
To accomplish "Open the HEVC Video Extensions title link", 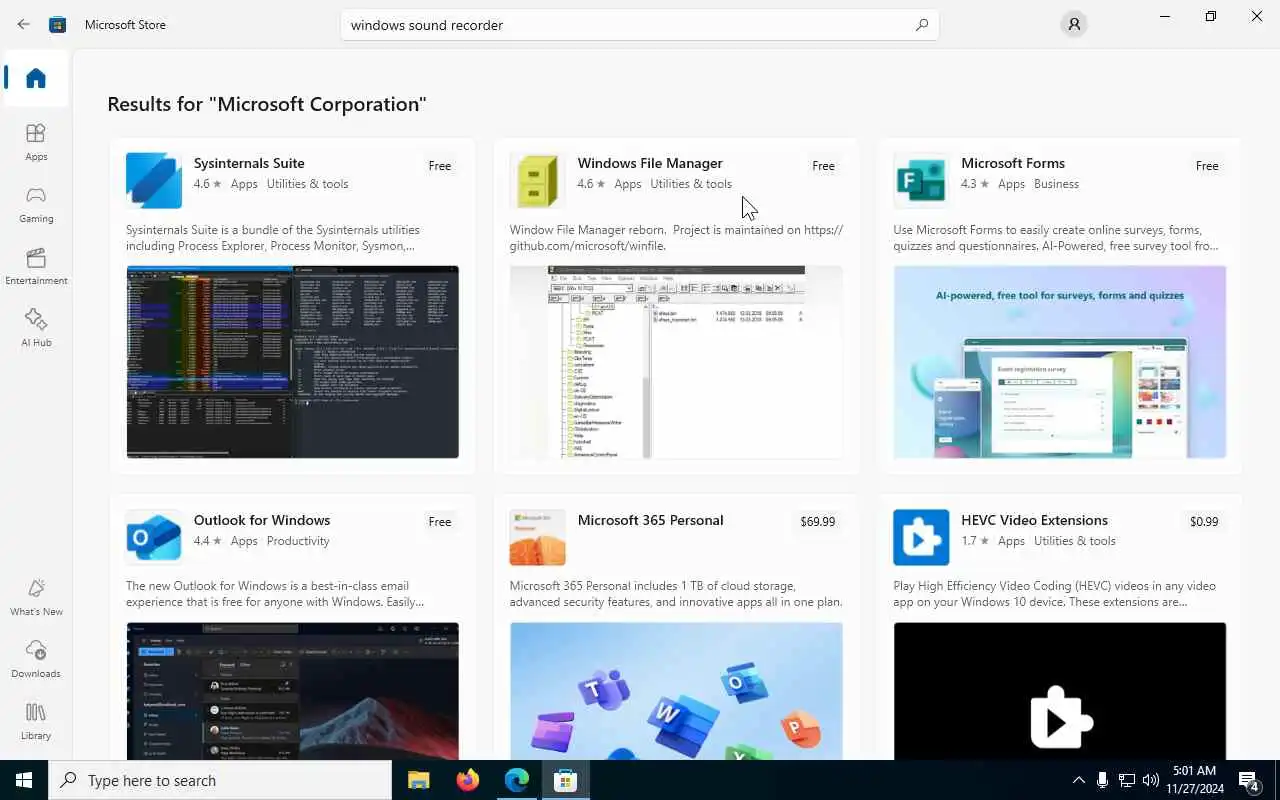I will [x=1034, y=520].
